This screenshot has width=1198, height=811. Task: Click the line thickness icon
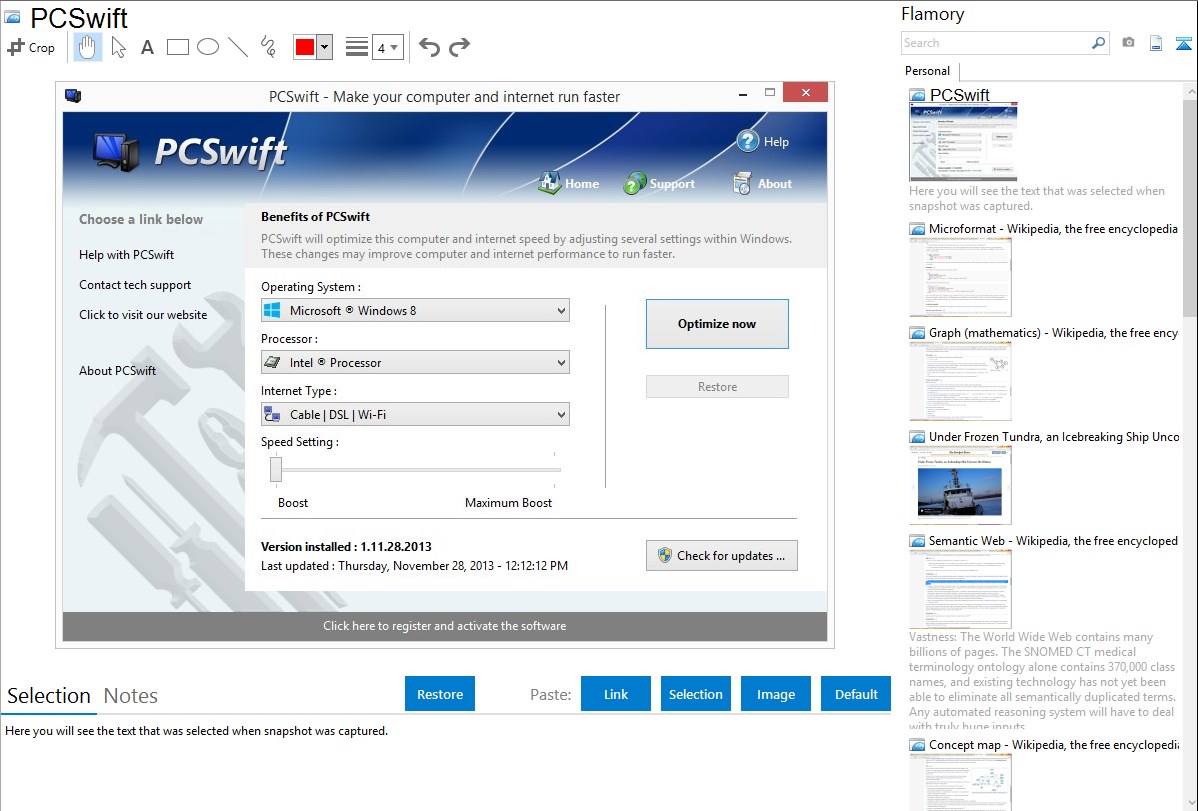point(357,47)
